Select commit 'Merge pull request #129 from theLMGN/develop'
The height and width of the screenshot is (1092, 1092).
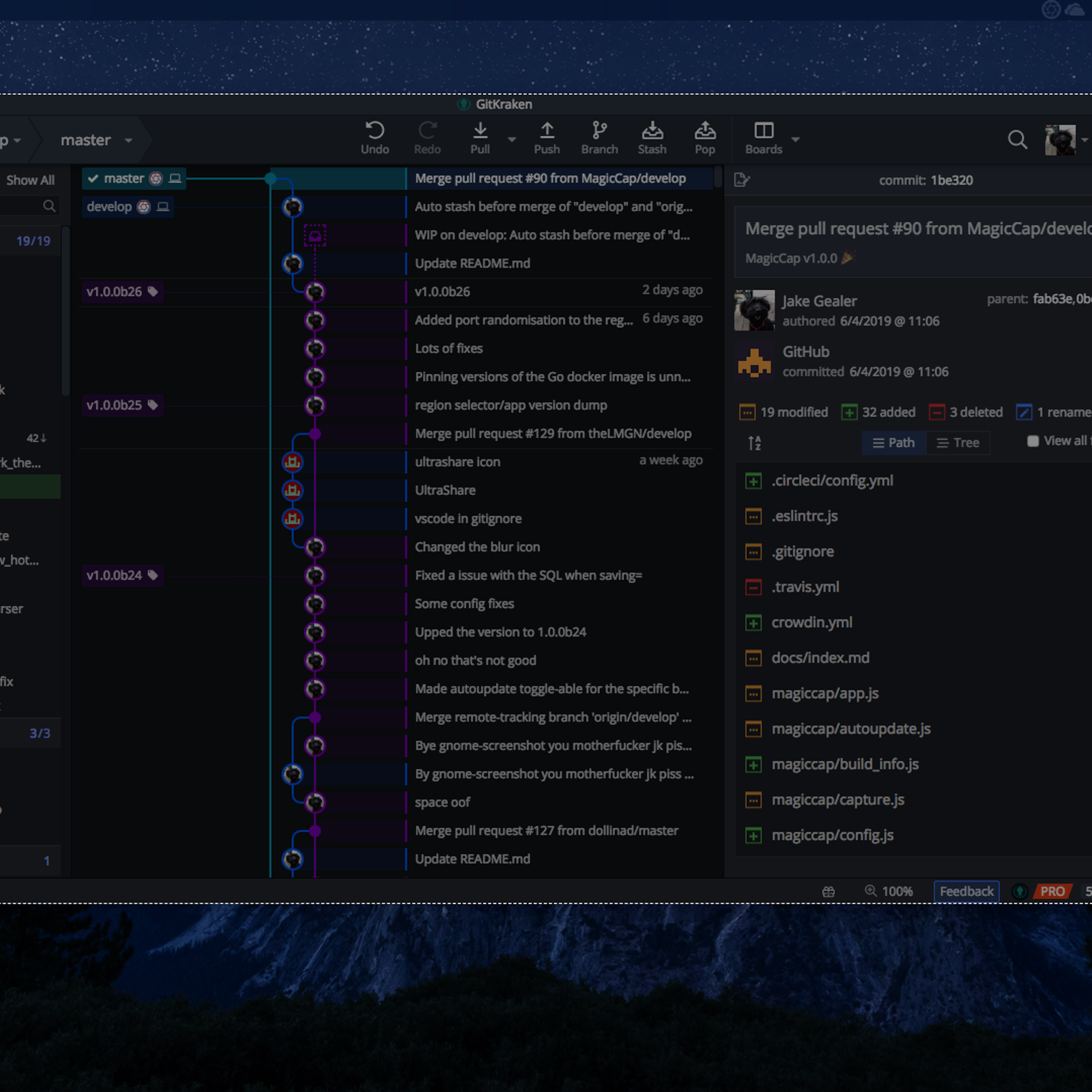(x=553, y=434)
